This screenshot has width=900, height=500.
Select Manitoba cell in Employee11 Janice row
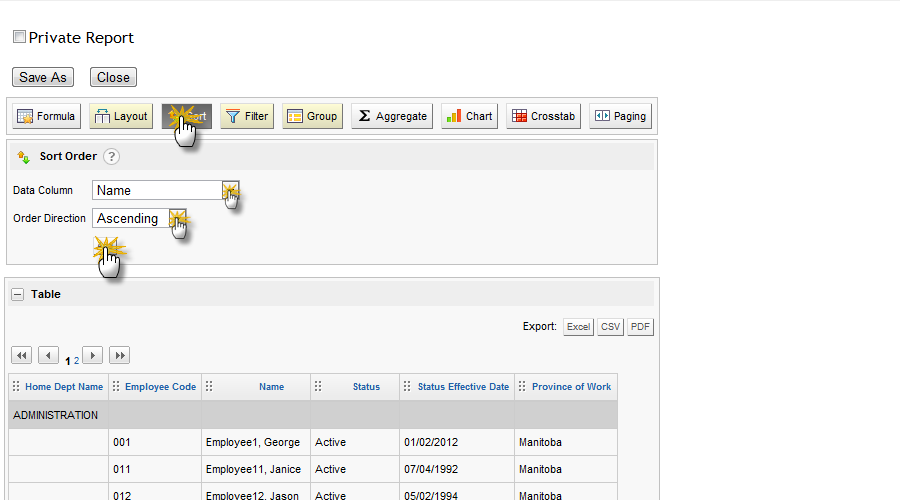(x=566, y=469)
